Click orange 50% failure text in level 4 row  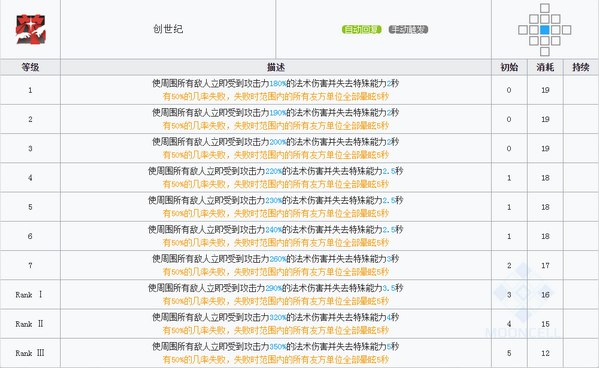point(275,185)
